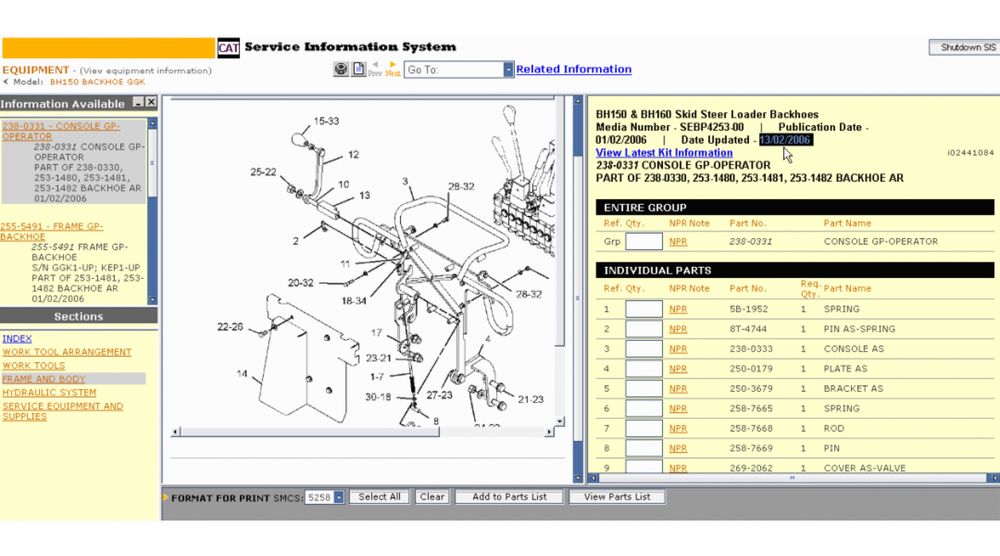This screenshot has height=556, width=1000.
Task: Click NPR link for part 5B-1952
Action: [678, 309]
